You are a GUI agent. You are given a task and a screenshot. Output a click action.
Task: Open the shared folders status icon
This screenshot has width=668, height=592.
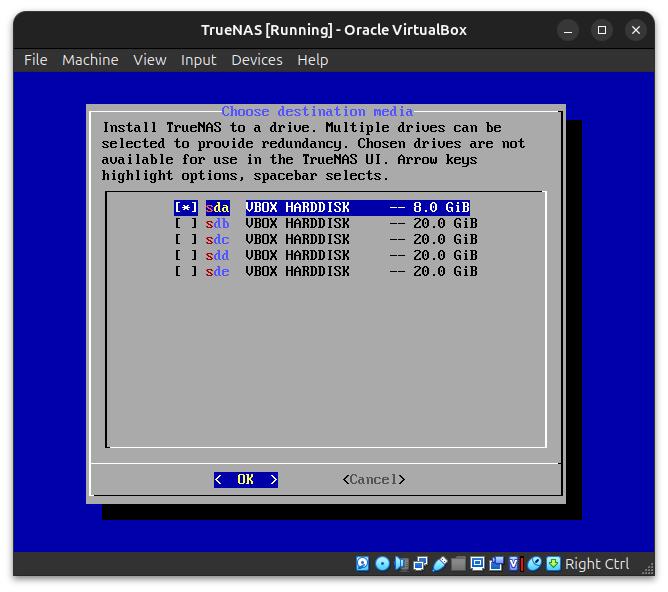[458, 564]
